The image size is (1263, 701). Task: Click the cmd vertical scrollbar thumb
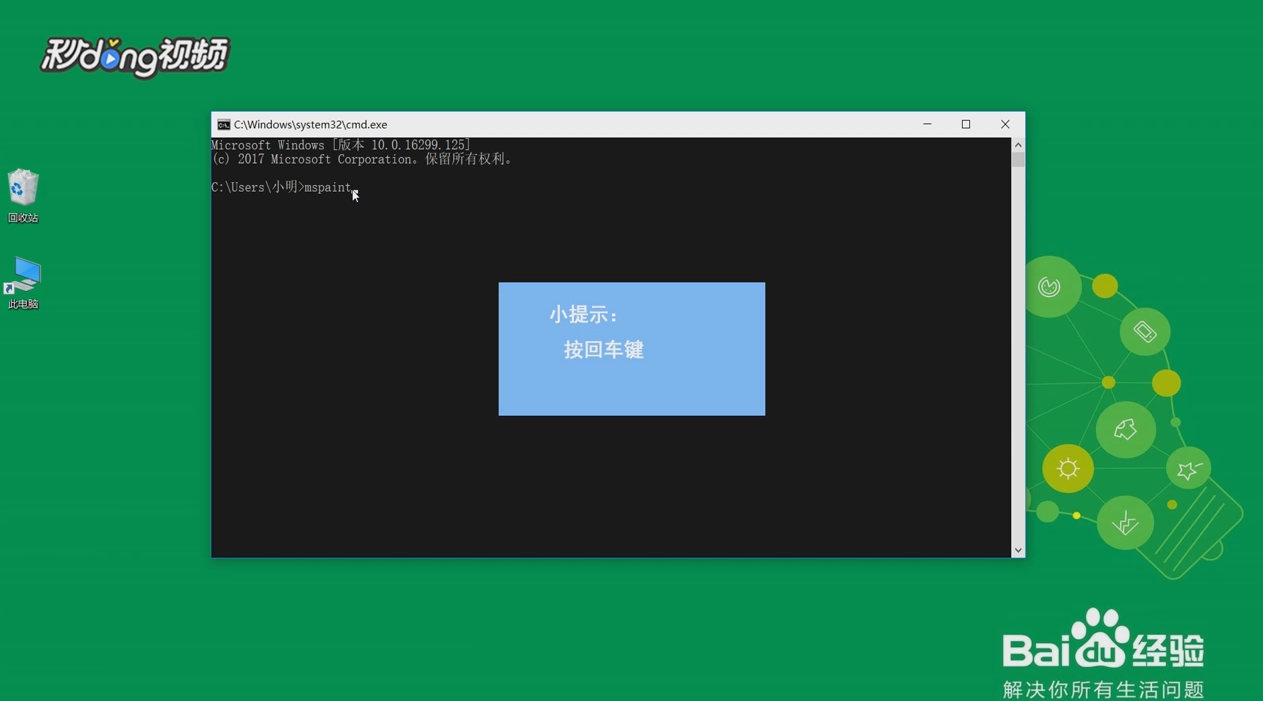1018,160
